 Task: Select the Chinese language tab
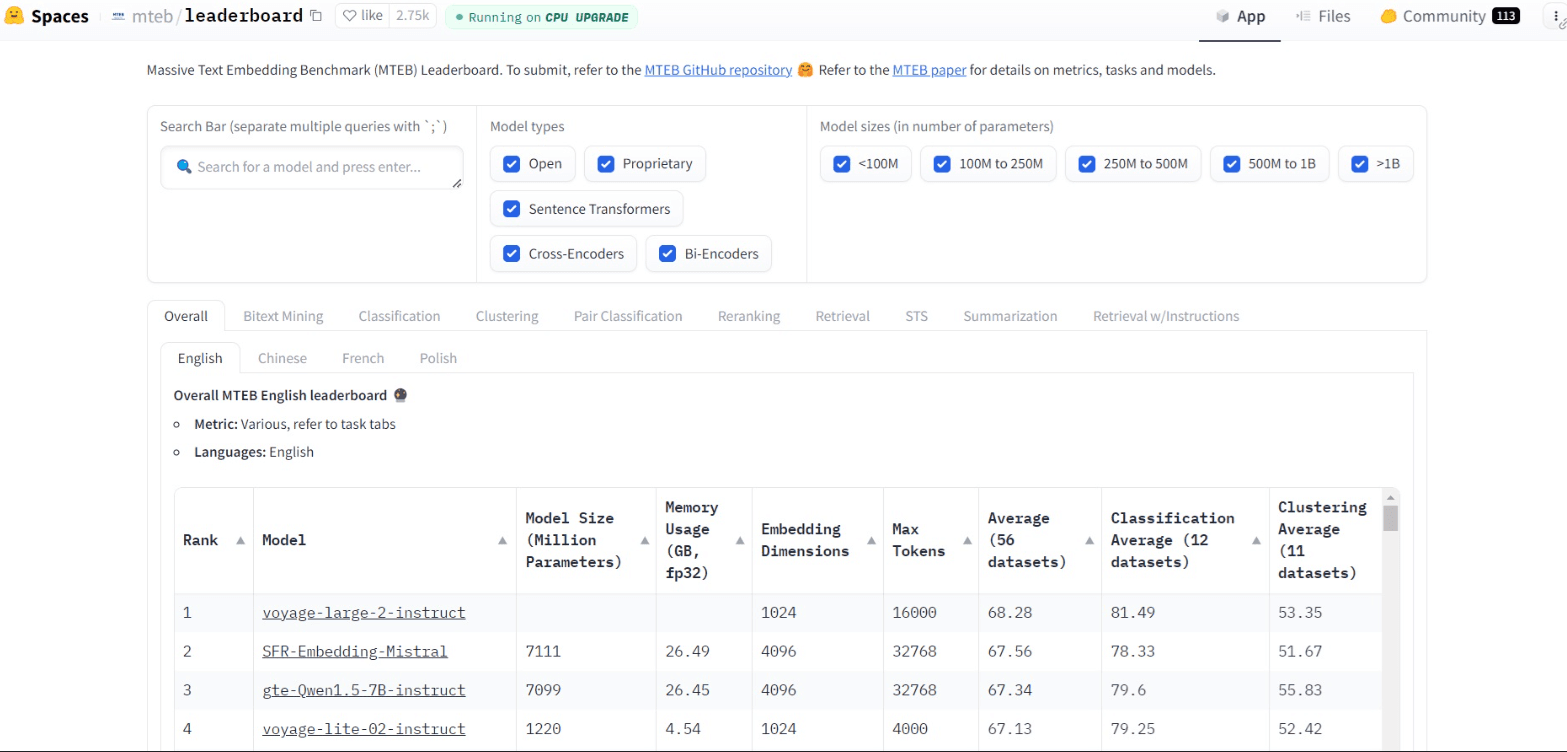click(282, 358)
